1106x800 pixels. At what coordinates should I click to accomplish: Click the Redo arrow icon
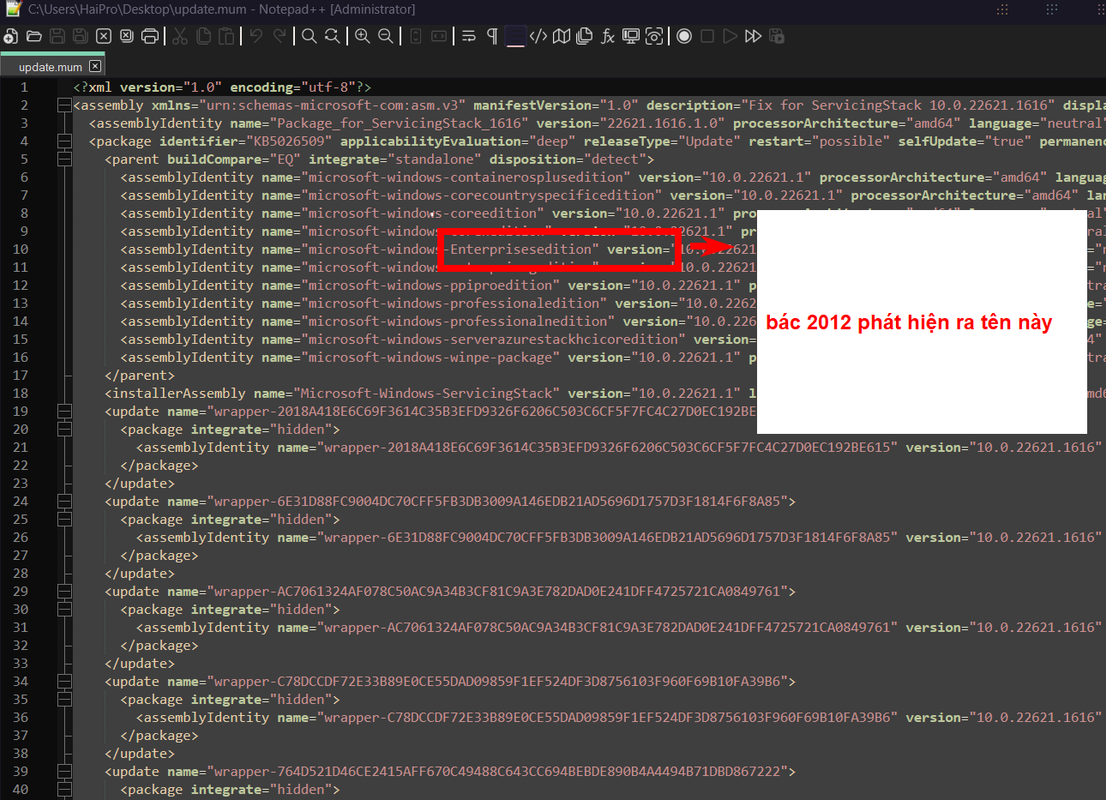coord(279,36)
